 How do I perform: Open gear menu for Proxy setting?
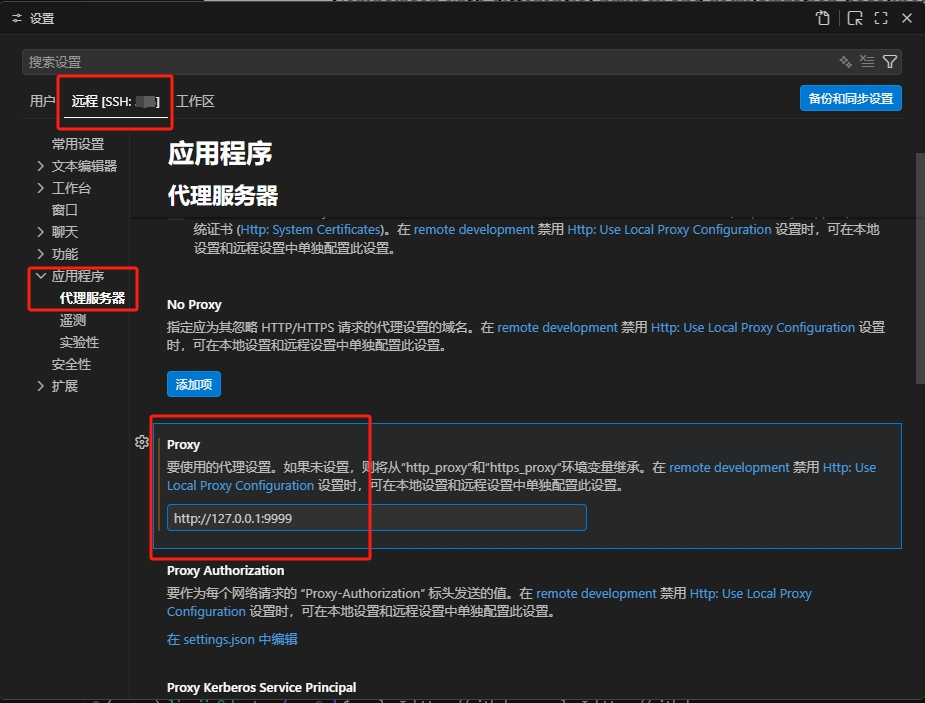tap(142, 442)
